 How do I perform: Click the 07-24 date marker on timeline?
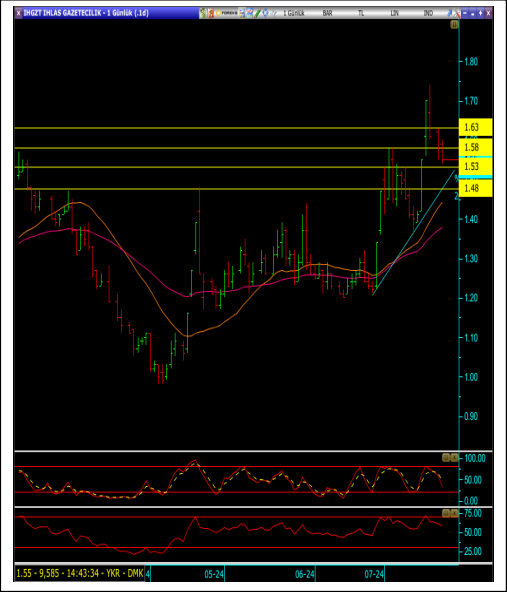point(374,574)
